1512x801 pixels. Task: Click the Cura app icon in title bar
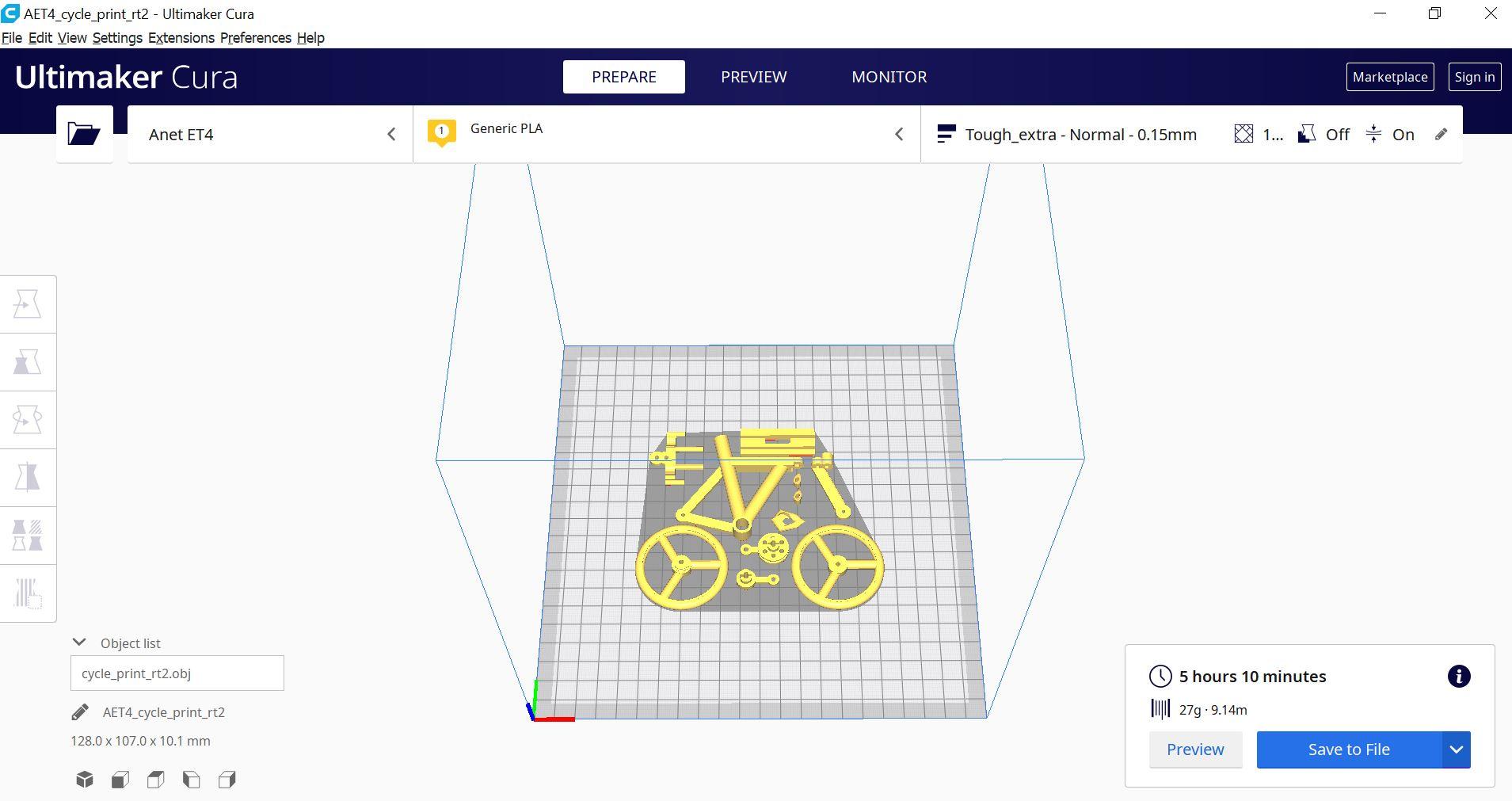(10, 13)
